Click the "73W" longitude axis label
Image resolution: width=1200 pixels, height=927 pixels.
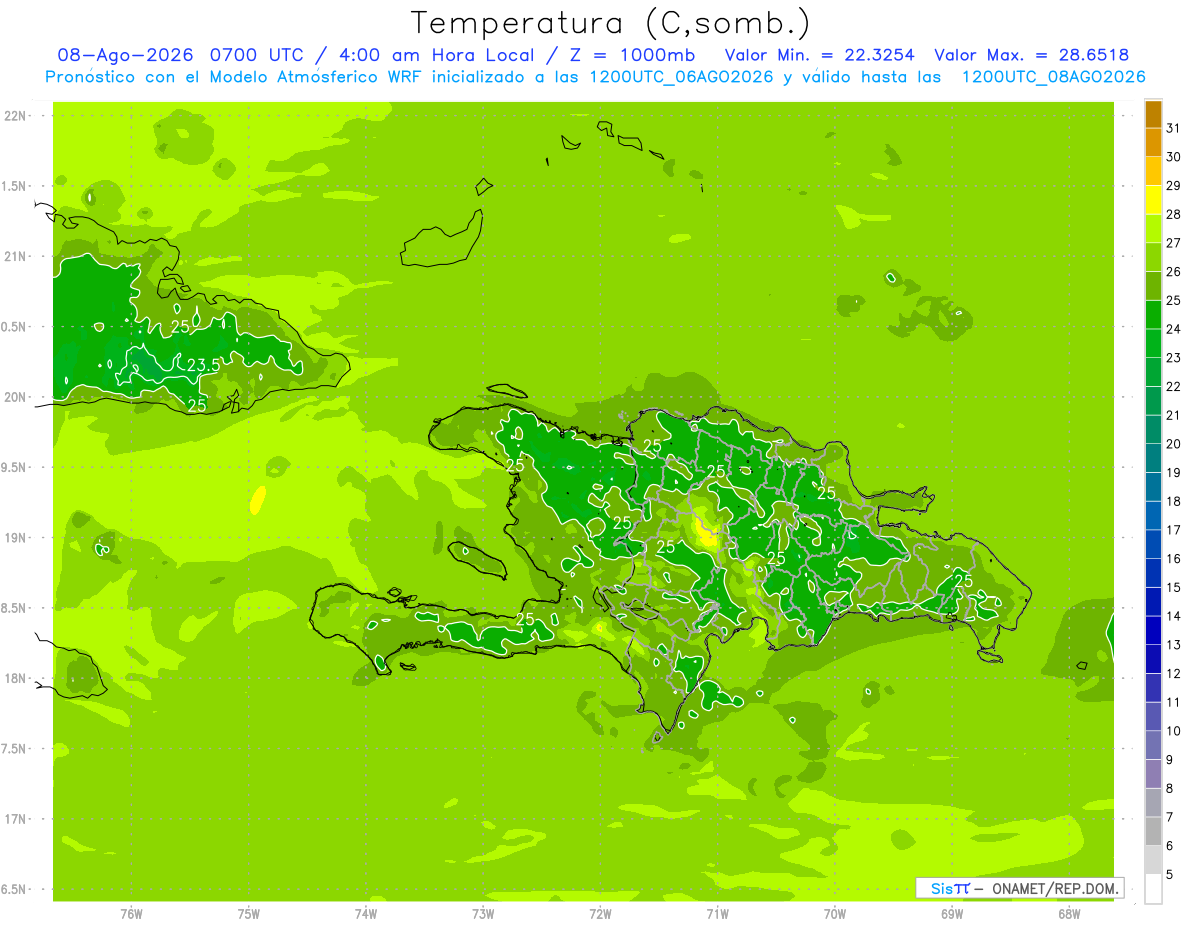pos(483,914)
